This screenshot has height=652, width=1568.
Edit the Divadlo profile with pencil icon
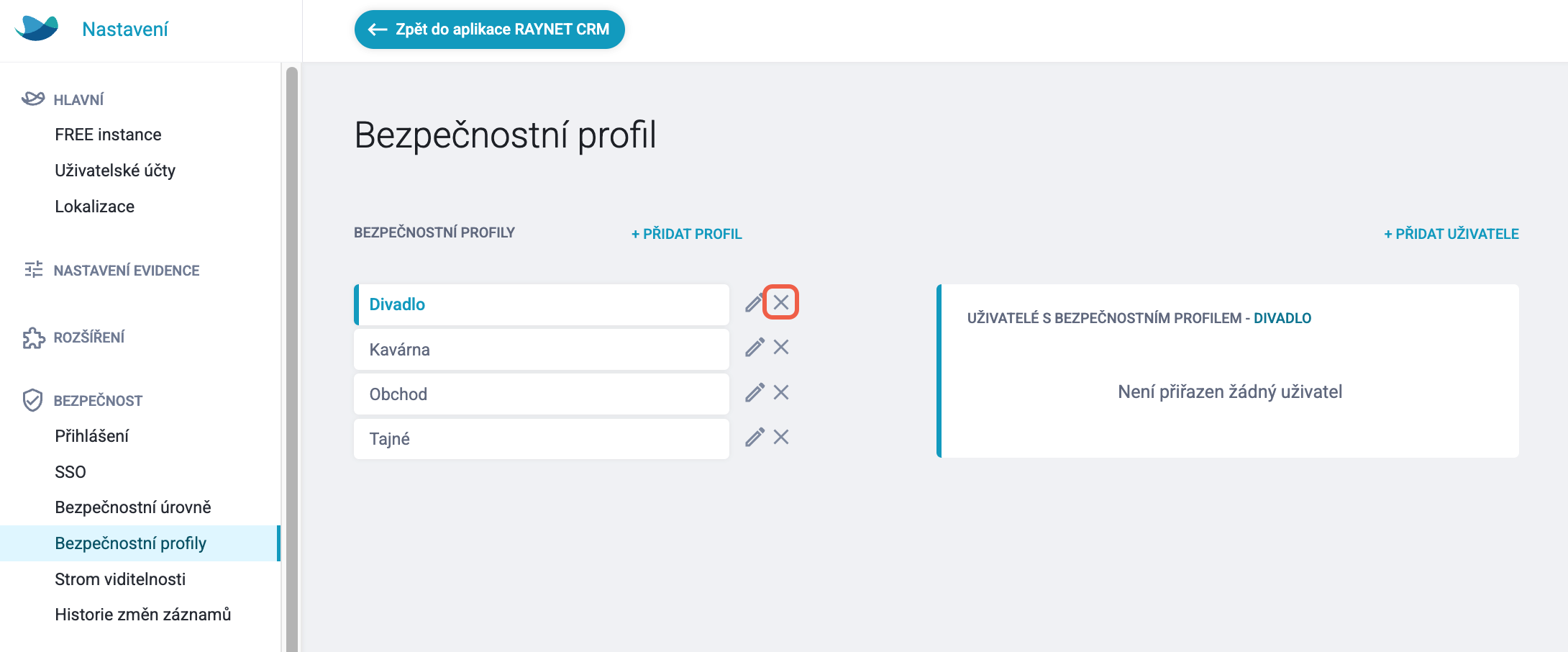click(x=754, y=303)
